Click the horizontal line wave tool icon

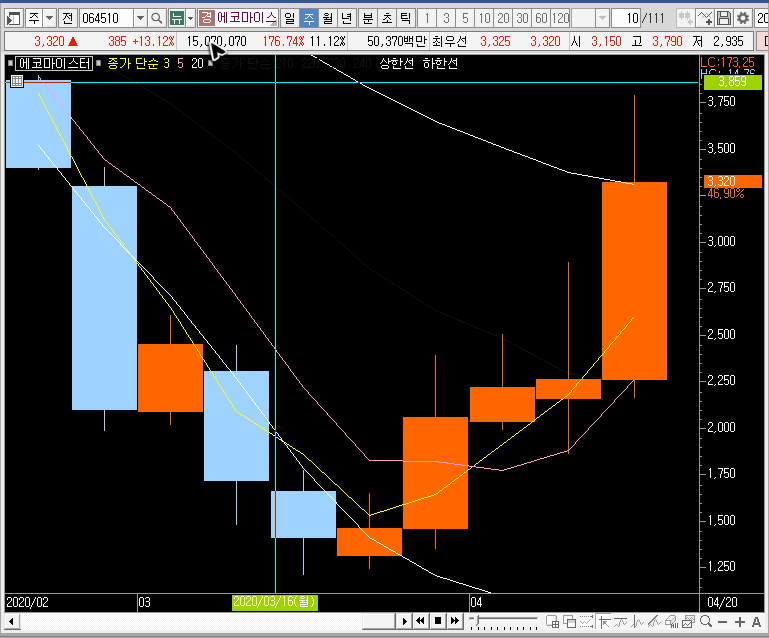pyautogui.click(x=620, y=622)
